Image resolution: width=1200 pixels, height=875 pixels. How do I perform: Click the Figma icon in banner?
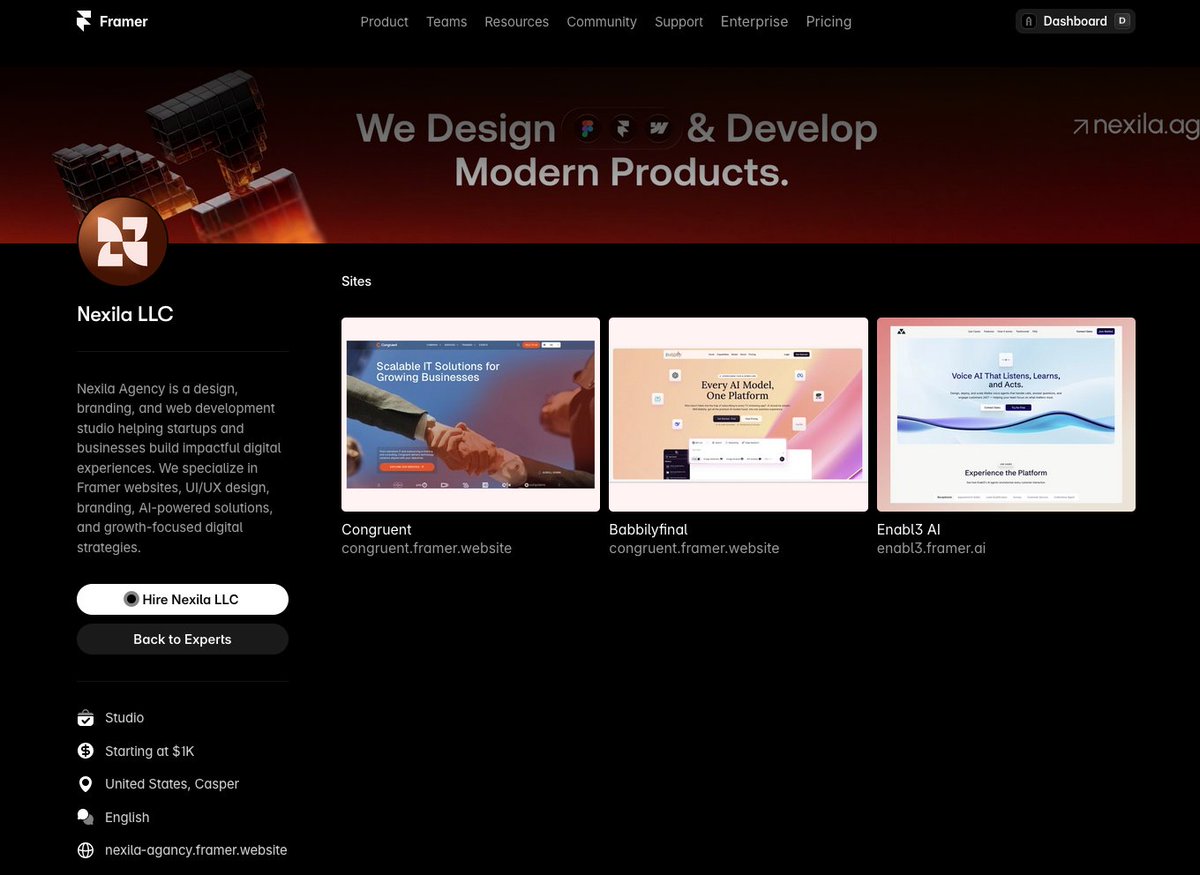tap(589, 128)
